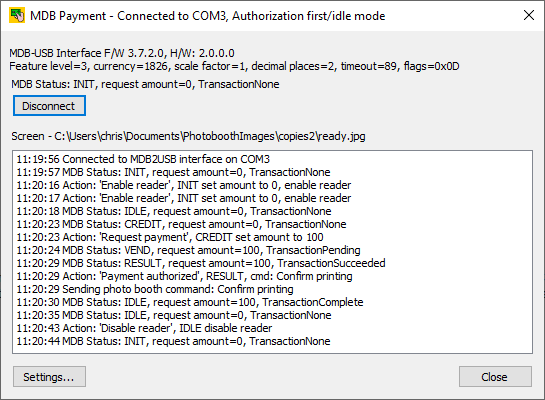
Task: Click the MDB Payment app icon in title bar
Action: click(17, 16)
